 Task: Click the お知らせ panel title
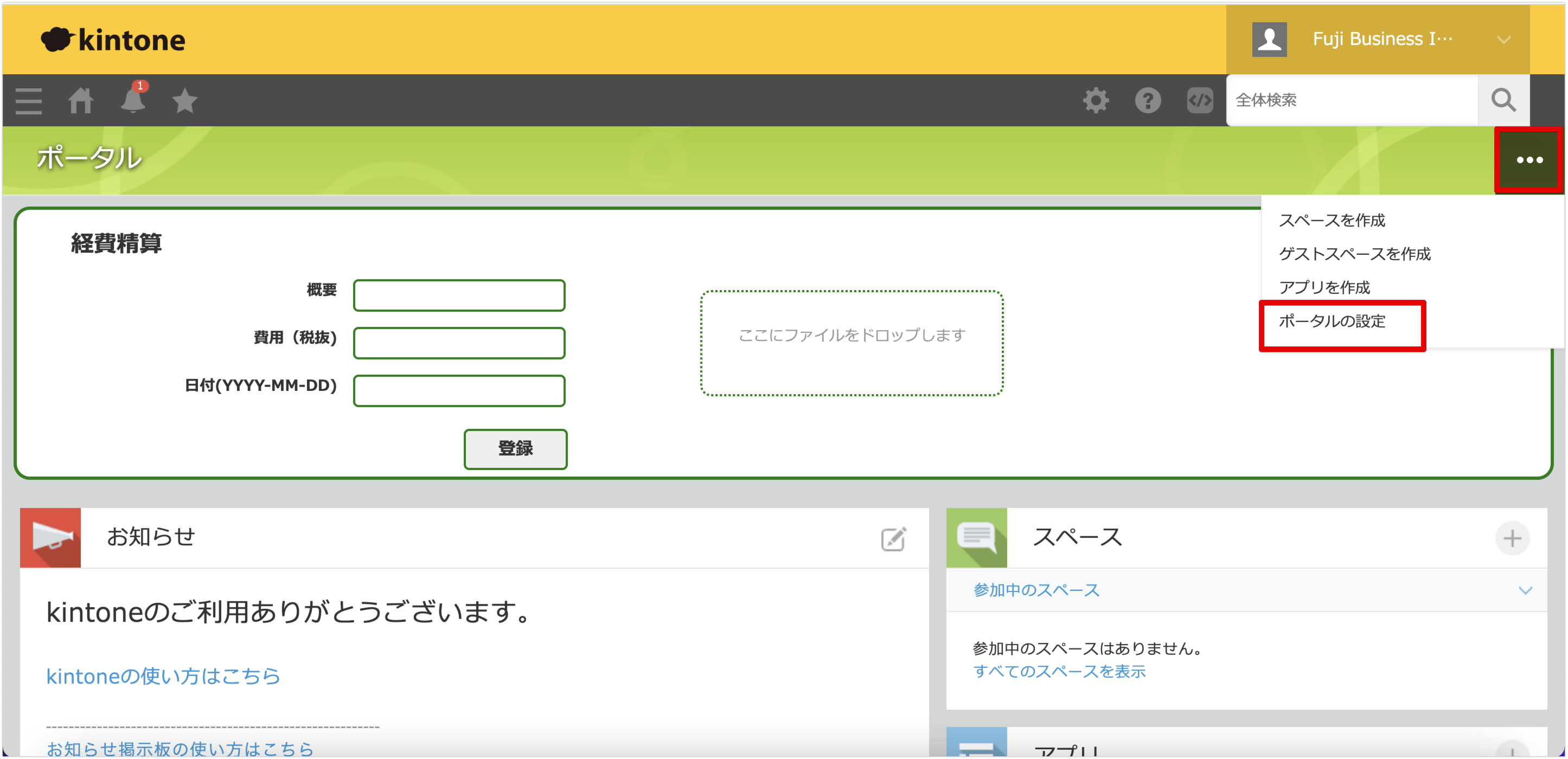[x=150, y=537]
